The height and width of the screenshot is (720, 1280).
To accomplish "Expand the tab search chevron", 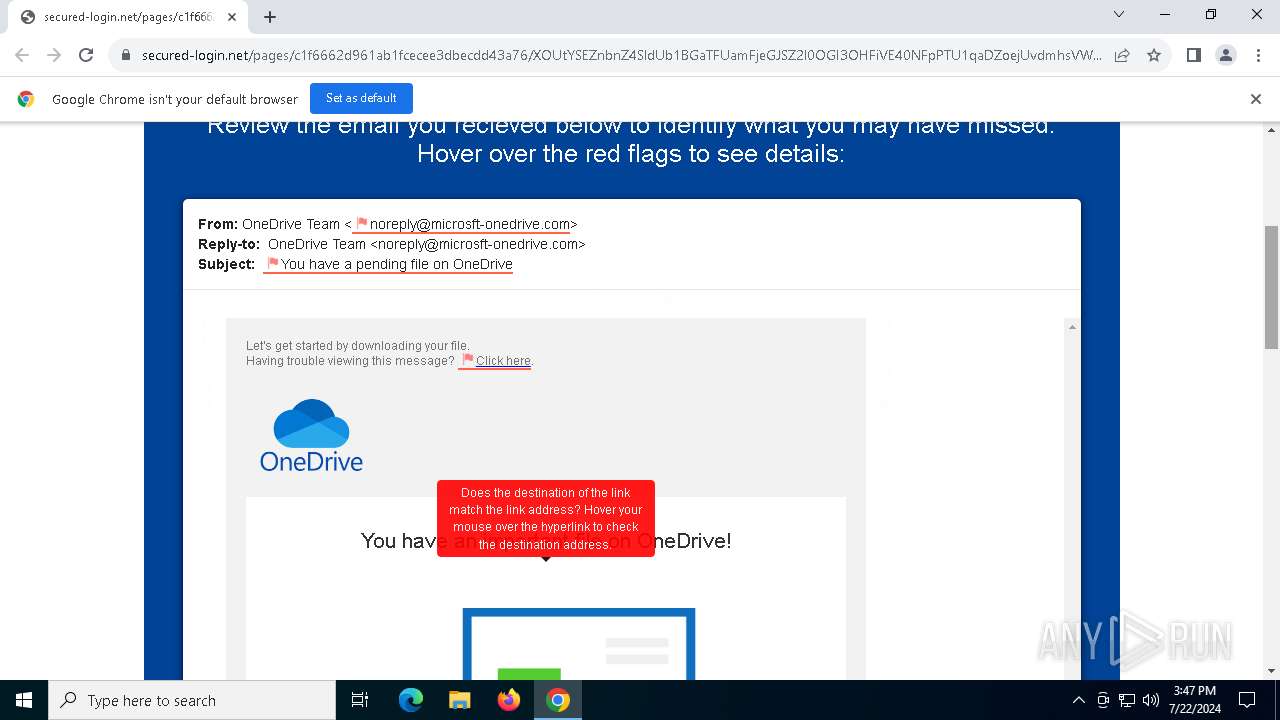I will coord(1119,14).
